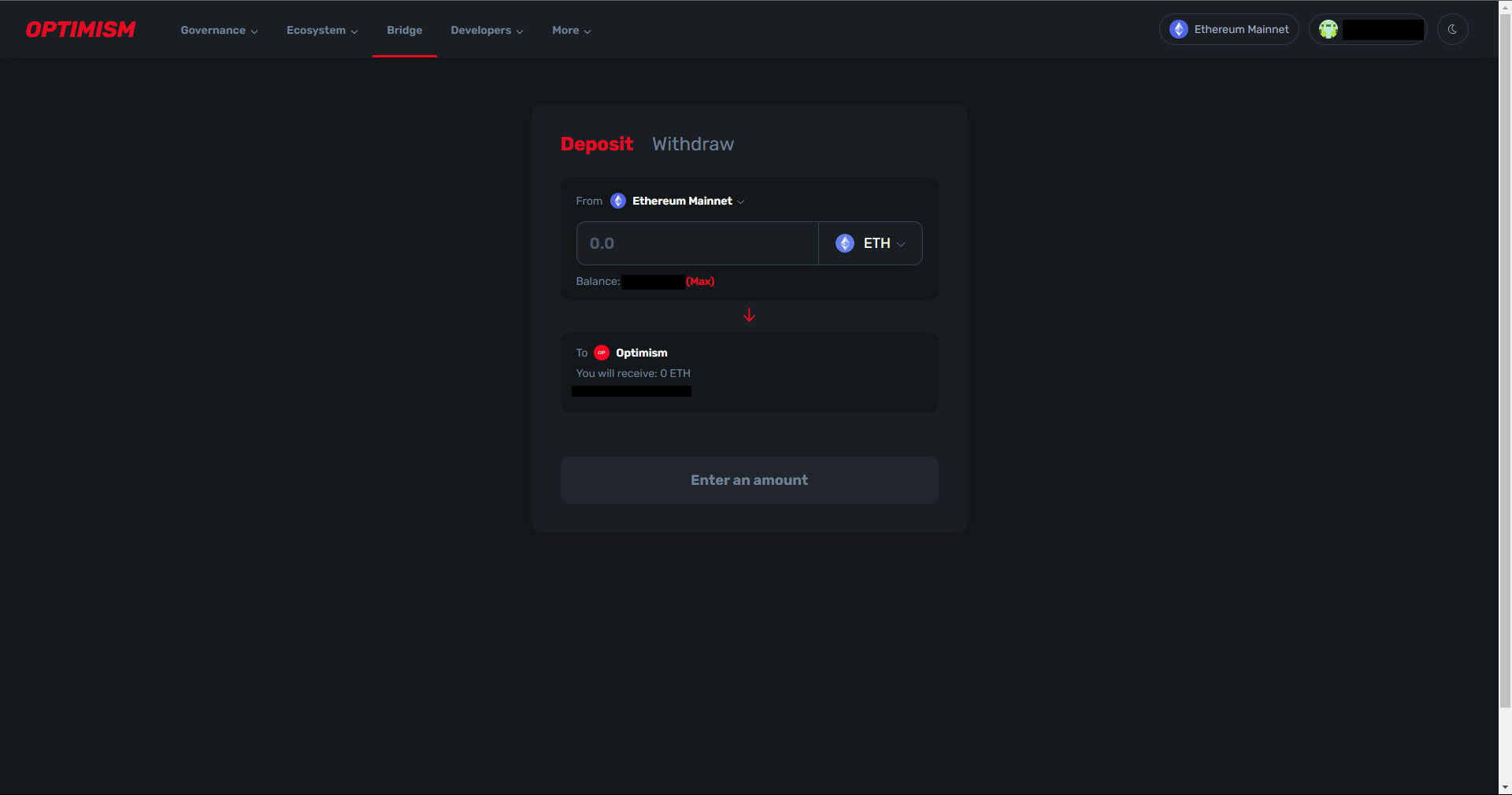Open the Ecosystem dropdown menu

pos(322,30)
